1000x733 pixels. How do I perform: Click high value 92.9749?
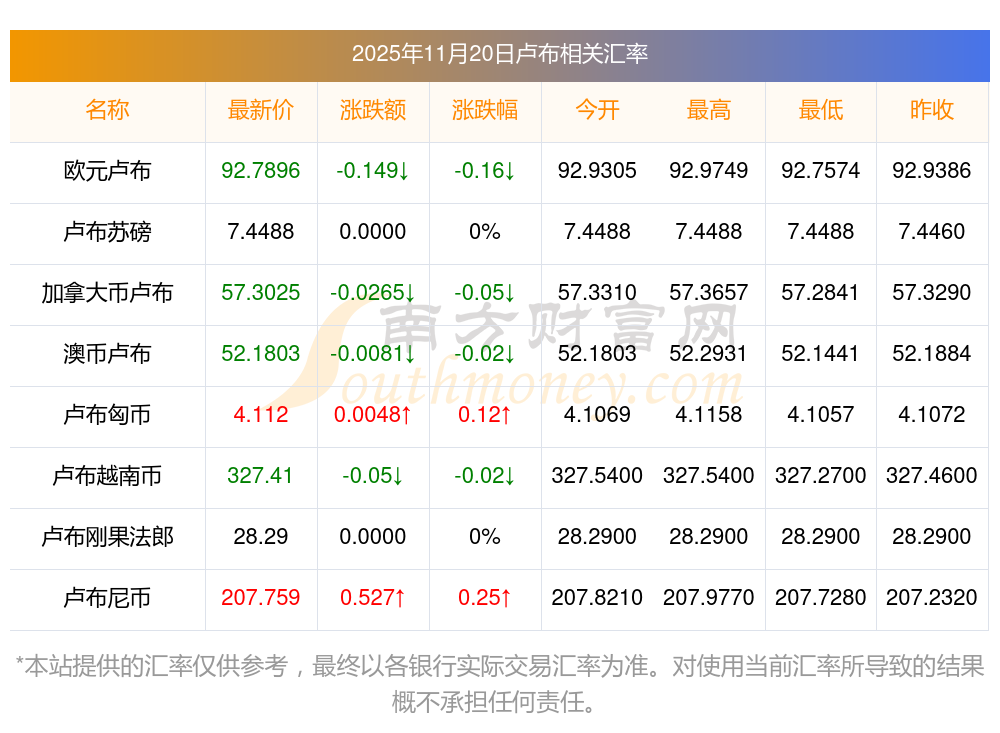pos(709,170)
